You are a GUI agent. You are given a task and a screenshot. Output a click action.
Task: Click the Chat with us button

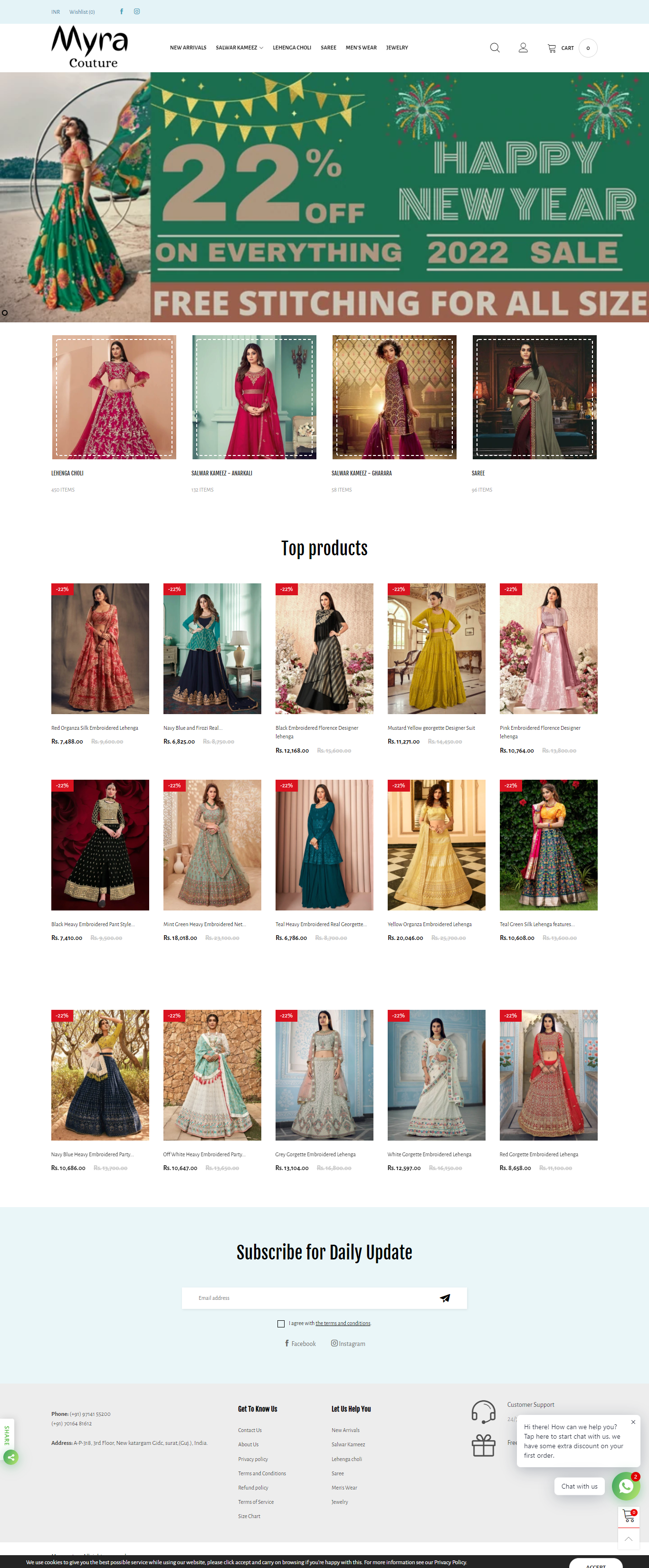579,1486
